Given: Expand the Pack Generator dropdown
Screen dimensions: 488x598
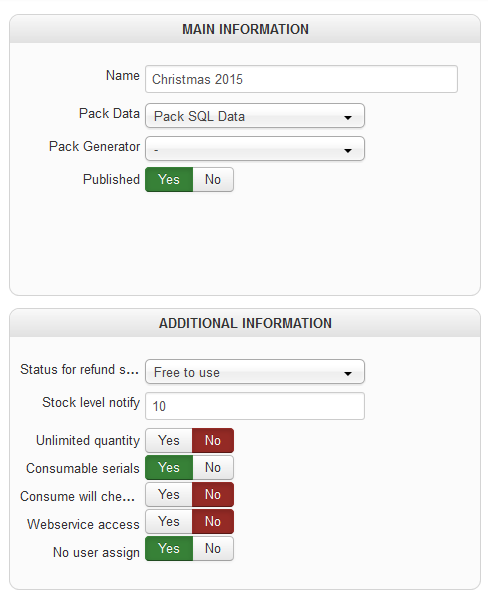Looking at the screenshot, I should click(x=255, y=149).
